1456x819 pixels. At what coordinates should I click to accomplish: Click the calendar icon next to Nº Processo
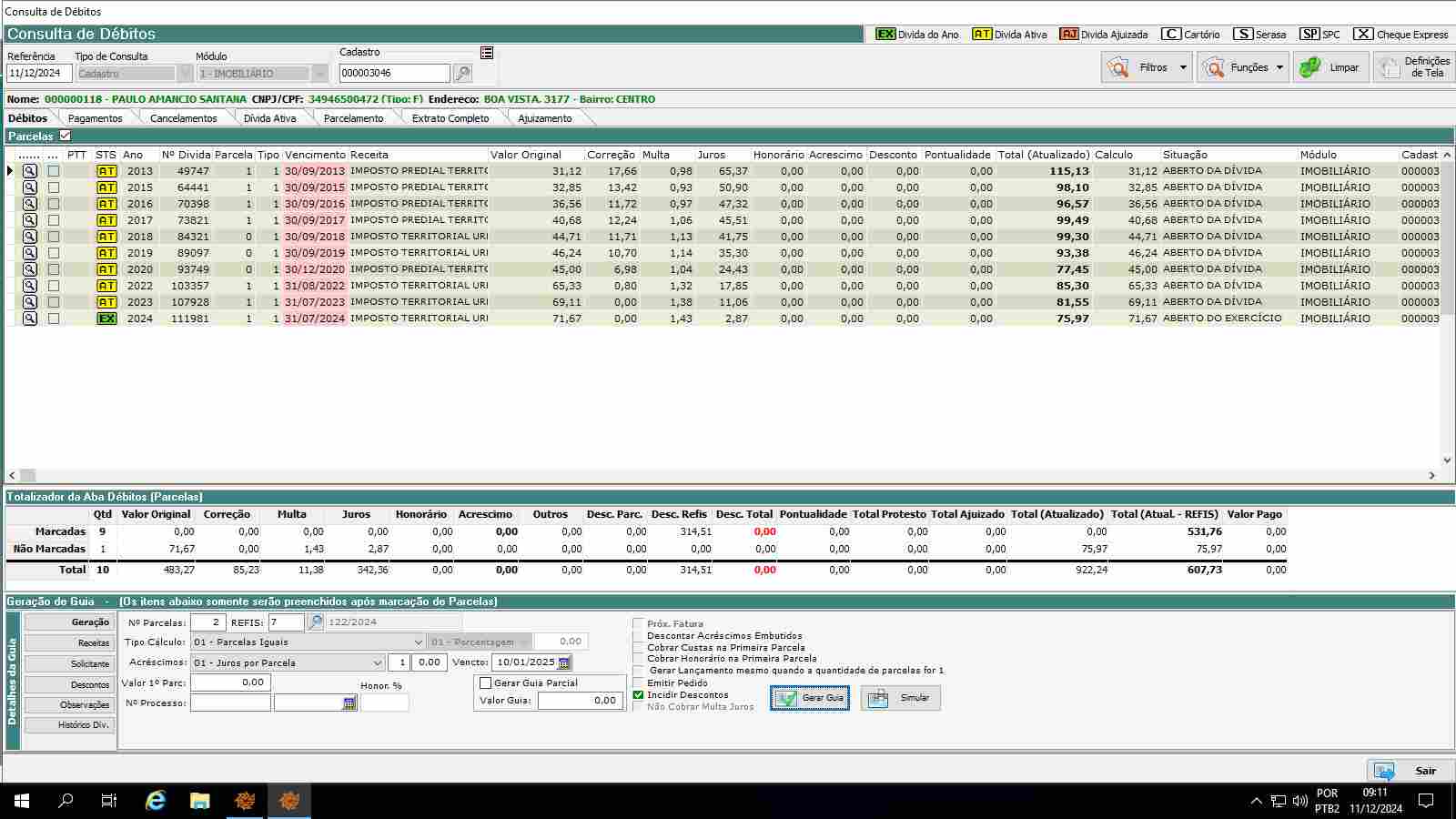coord(349,703)
